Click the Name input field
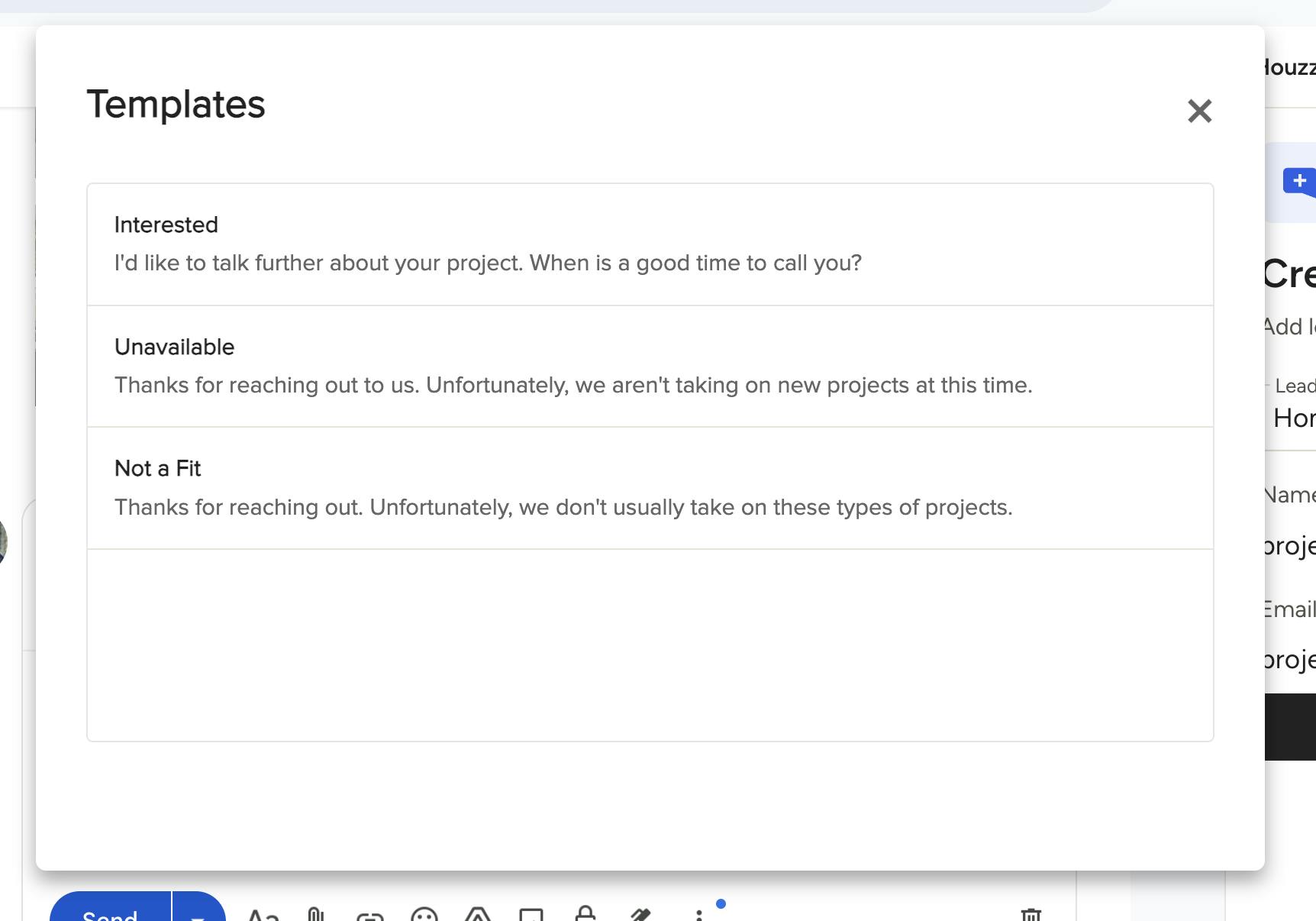The image size is (1316, 921). (x=1290, y=545)
